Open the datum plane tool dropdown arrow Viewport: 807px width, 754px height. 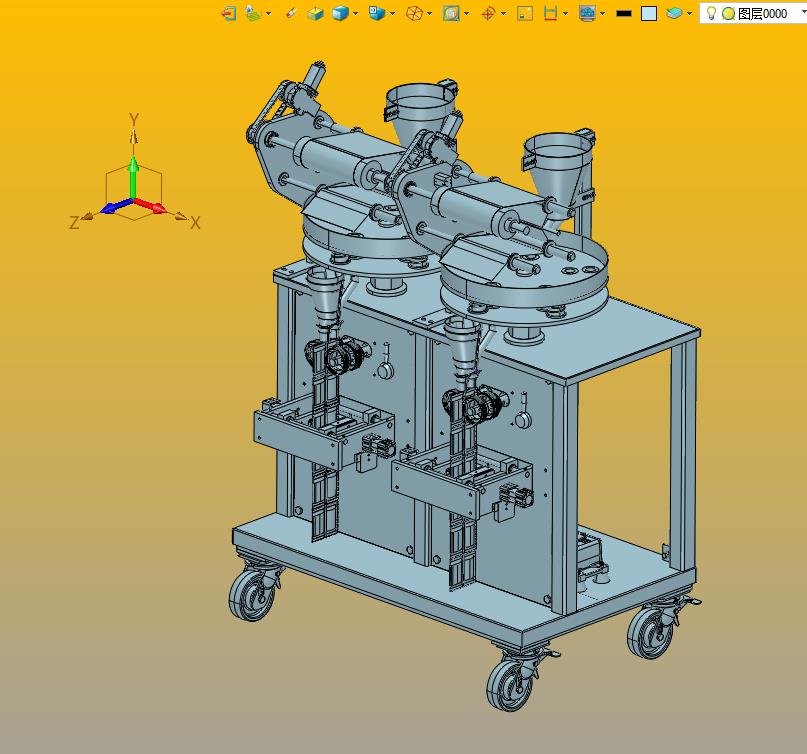pyautogui.click(x=268, y=13)
